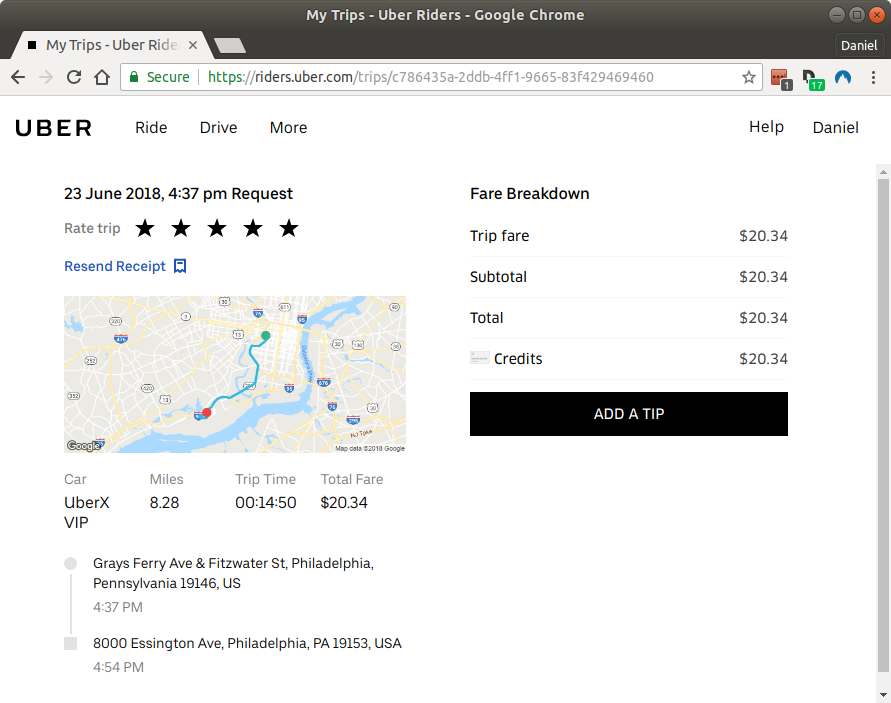Open the More menu

[288, 127]
